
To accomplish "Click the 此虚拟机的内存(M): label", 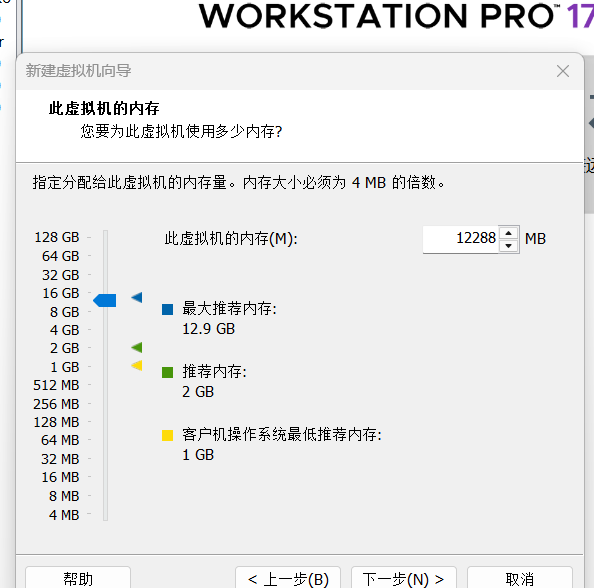I will 231,239.
